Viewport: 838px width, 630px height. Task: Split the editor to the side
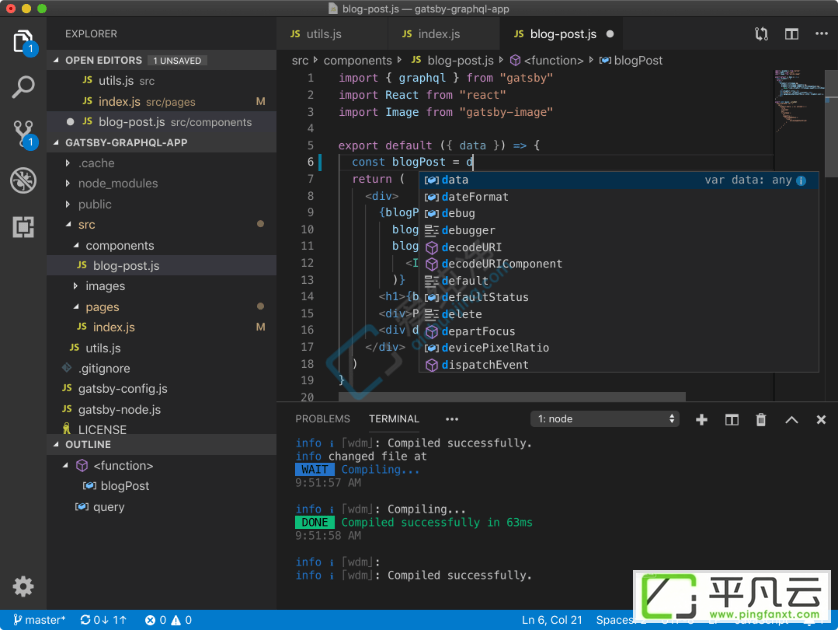(792, 34)
